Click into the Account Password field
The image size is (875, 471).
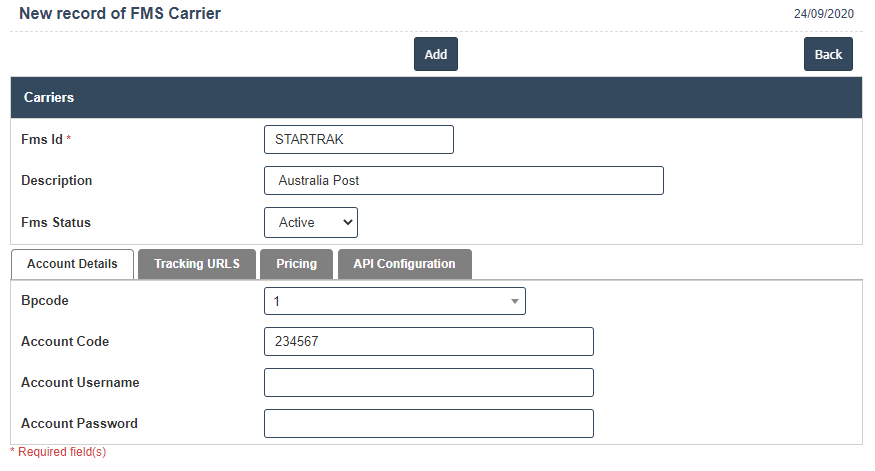pyautogui.click(x=428, y=424)
